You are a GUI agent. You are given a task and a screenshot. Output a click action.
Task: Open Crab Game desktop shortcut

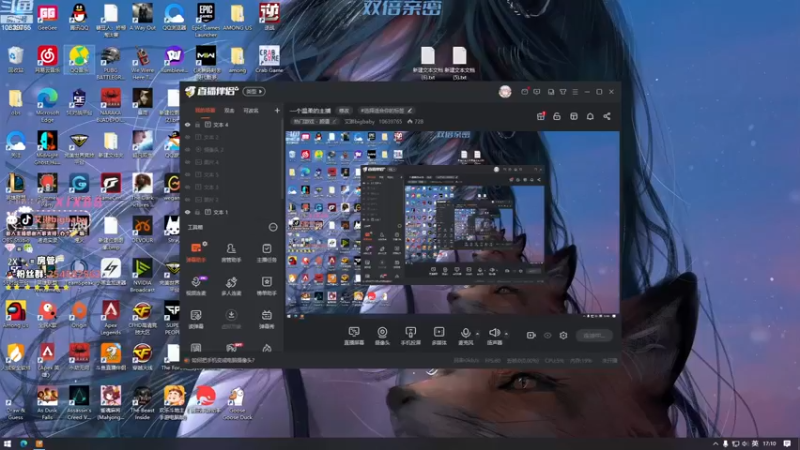pos(269,60)
